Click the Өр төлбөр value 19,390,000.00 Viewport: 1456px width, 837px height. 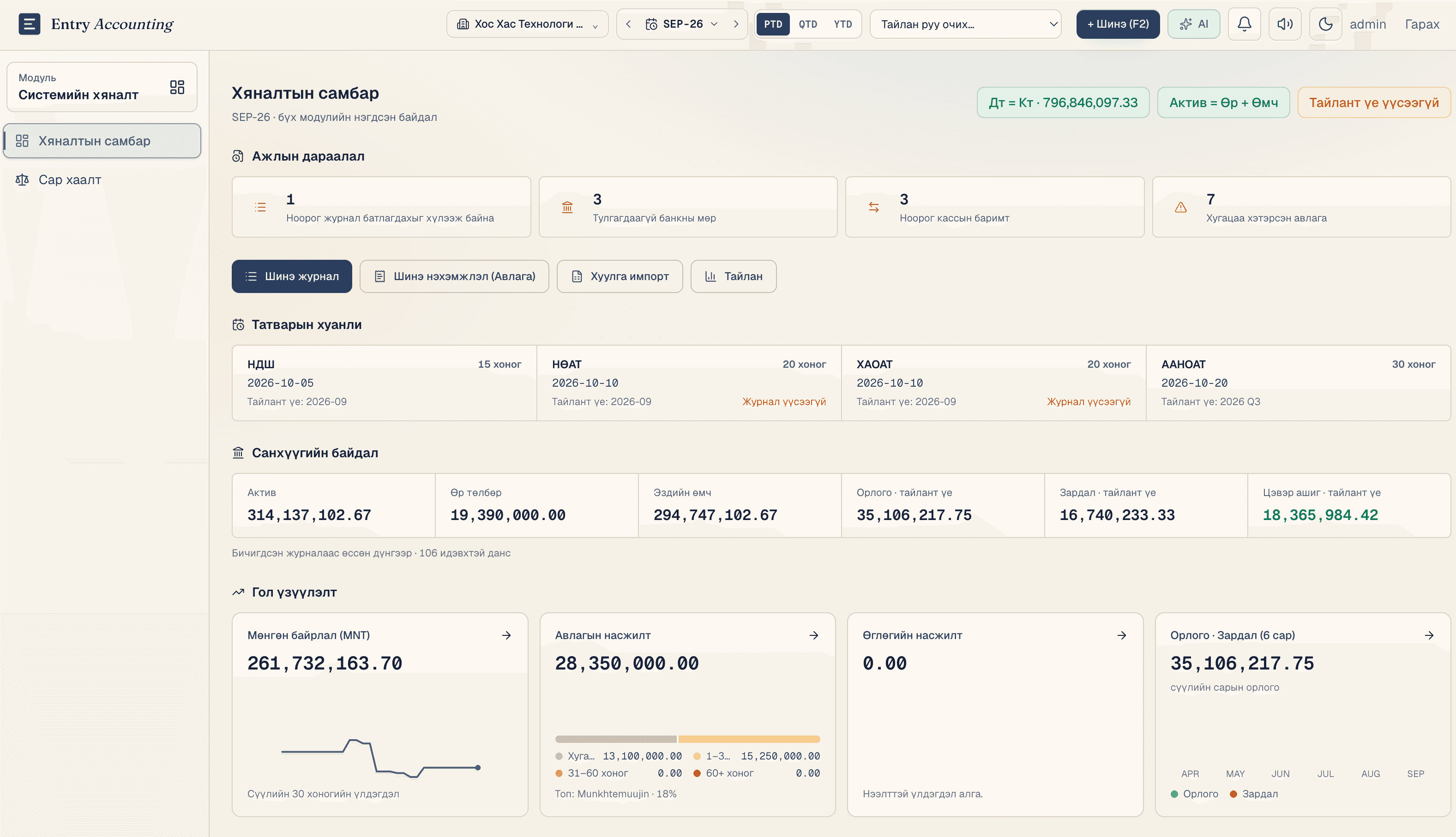click(x=508, y=515)
